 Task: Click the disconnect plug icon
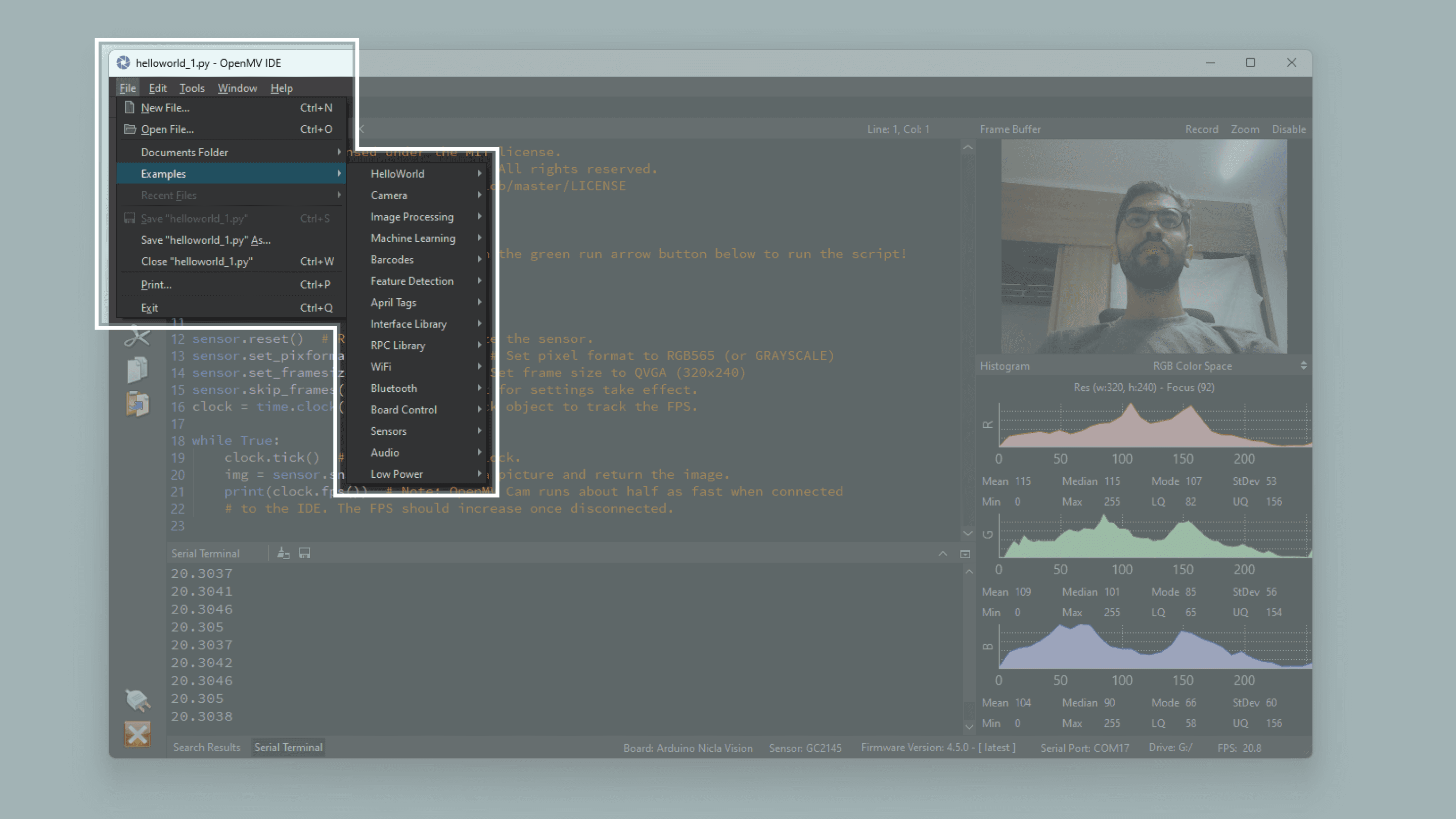(138, 700)
